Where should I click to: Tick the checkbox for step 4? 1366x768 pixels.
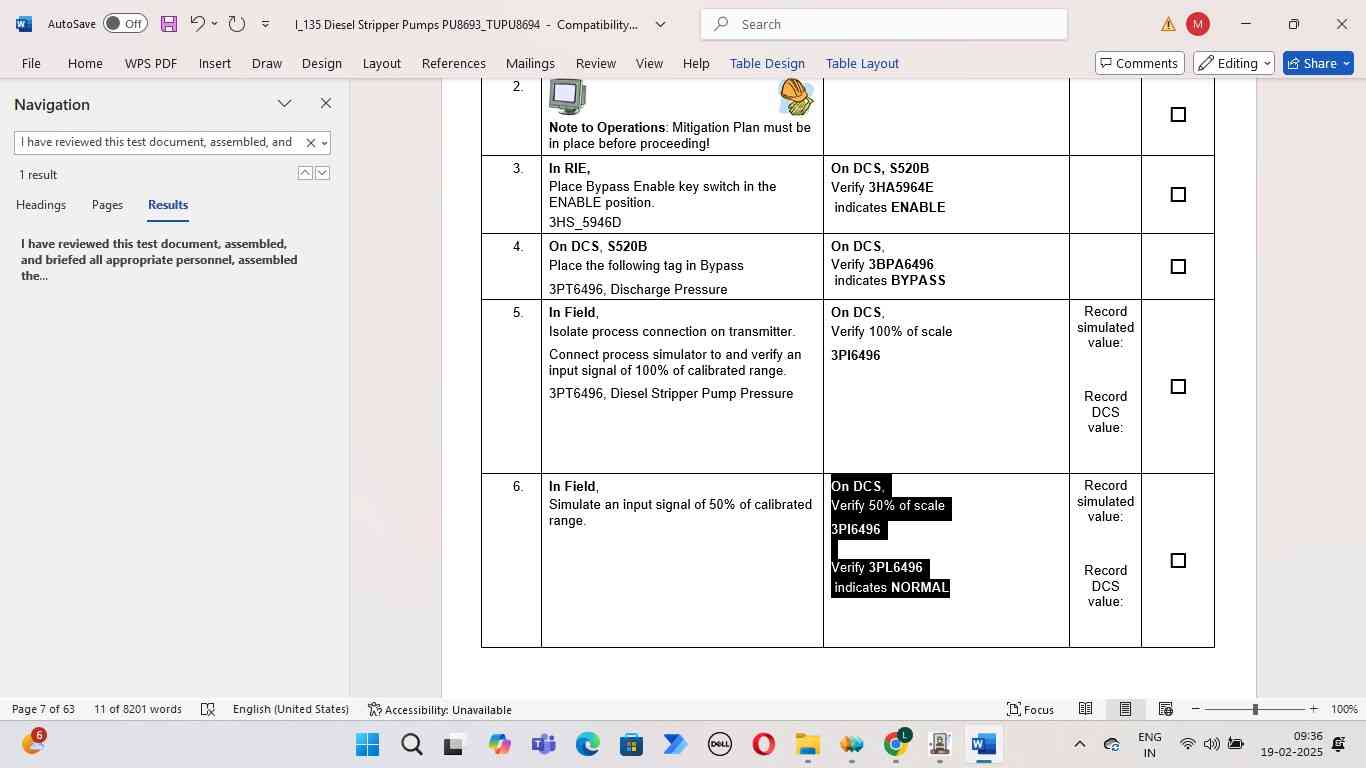1178,267
